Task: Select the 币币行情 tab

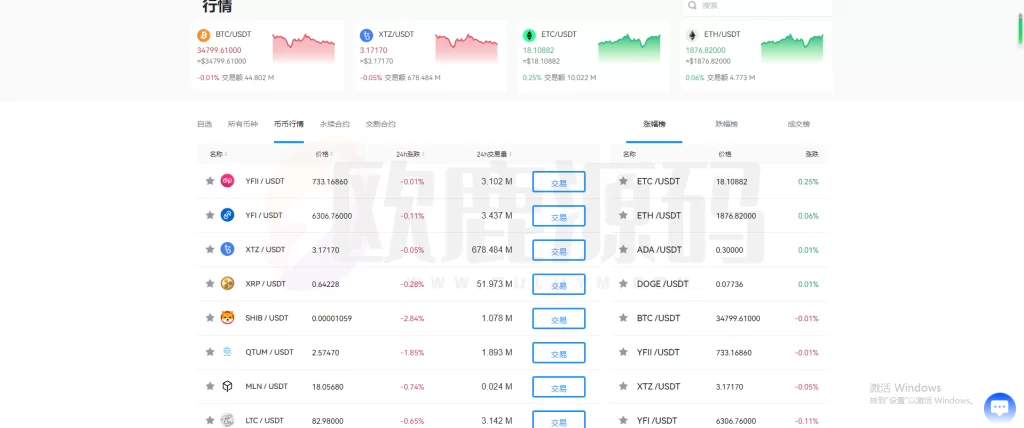Action: coord(289,124)
